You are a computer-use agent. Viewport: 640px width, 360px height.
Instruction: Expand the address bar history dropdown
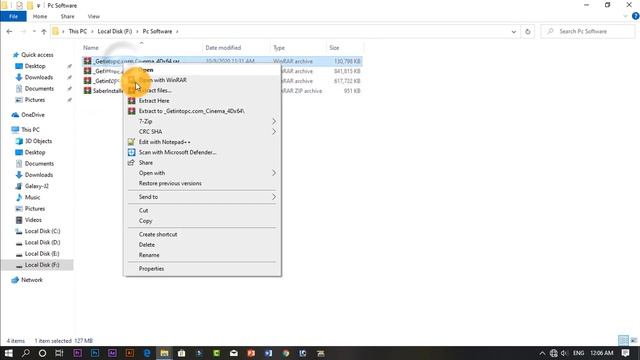pyautogui.click(x=513, y=31)
